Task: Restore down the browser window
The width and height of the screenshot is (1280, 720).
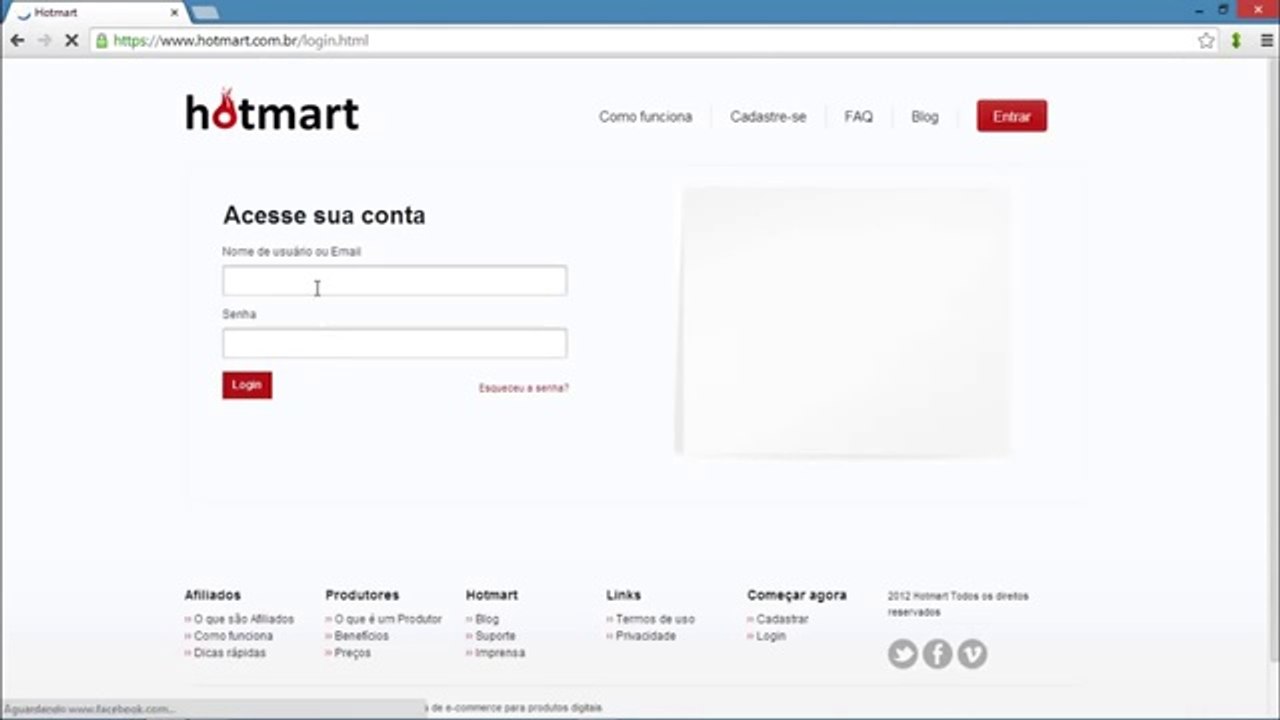Action: 1223,10
